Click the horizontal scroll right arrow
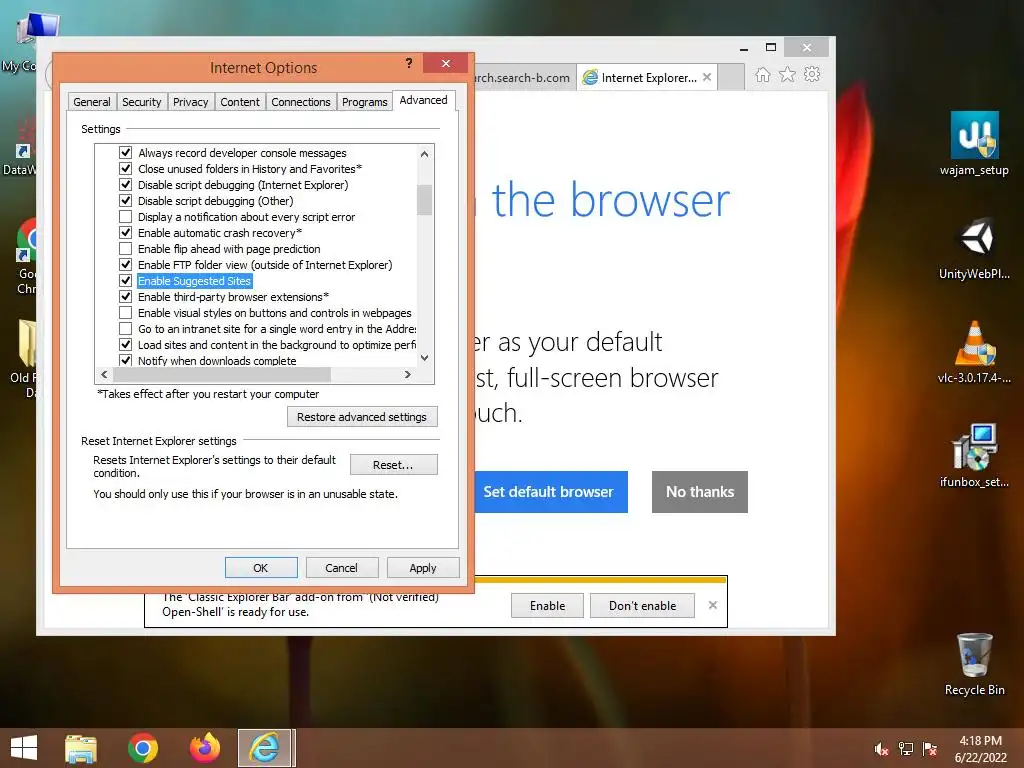This screenshot has width=1024, height=768. [x=408, y=374]
